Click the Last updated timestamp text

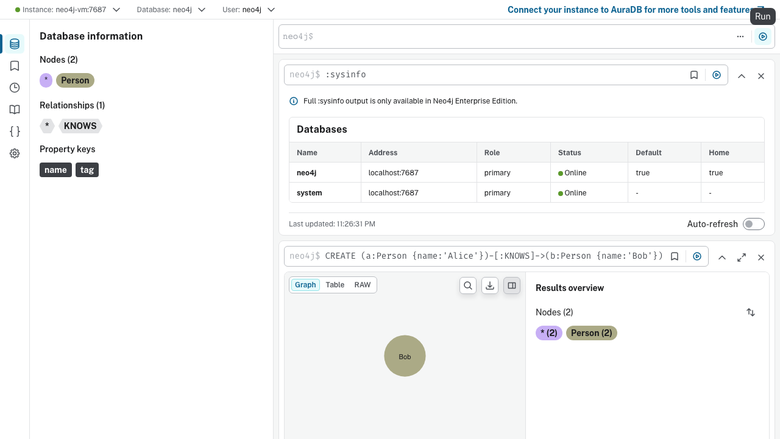pyautogui.click(x=332, y=224)
